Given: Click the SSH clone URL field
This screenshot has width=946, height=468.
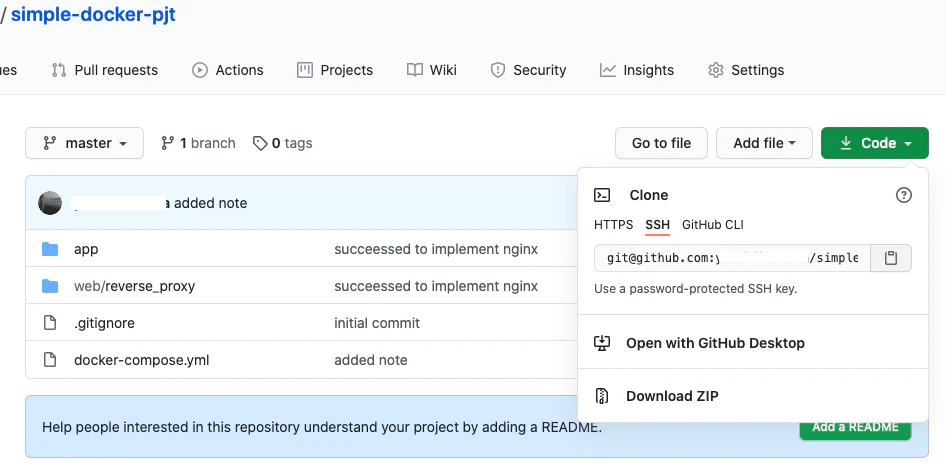Looking at the screenshot, I should (x=732, y=258).
